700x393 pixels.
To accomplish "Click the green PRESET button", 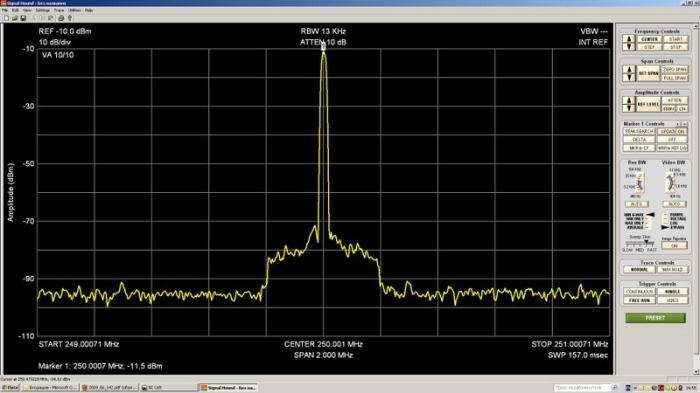I will click(655, 318).
